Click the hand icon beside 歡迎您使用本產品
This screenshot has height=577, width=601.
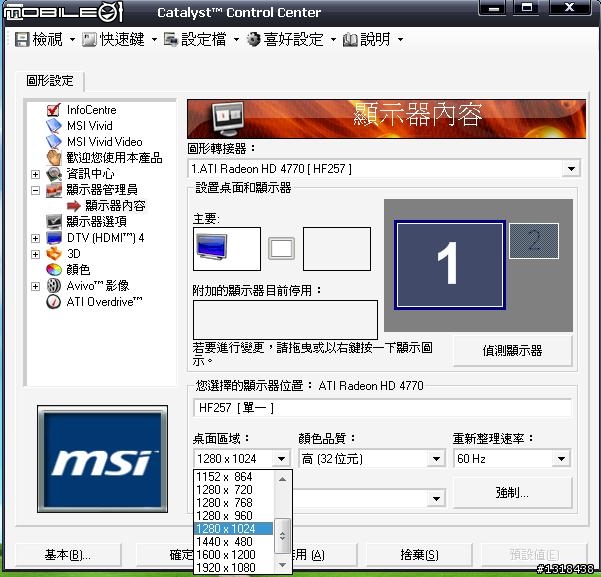(53, 158)
